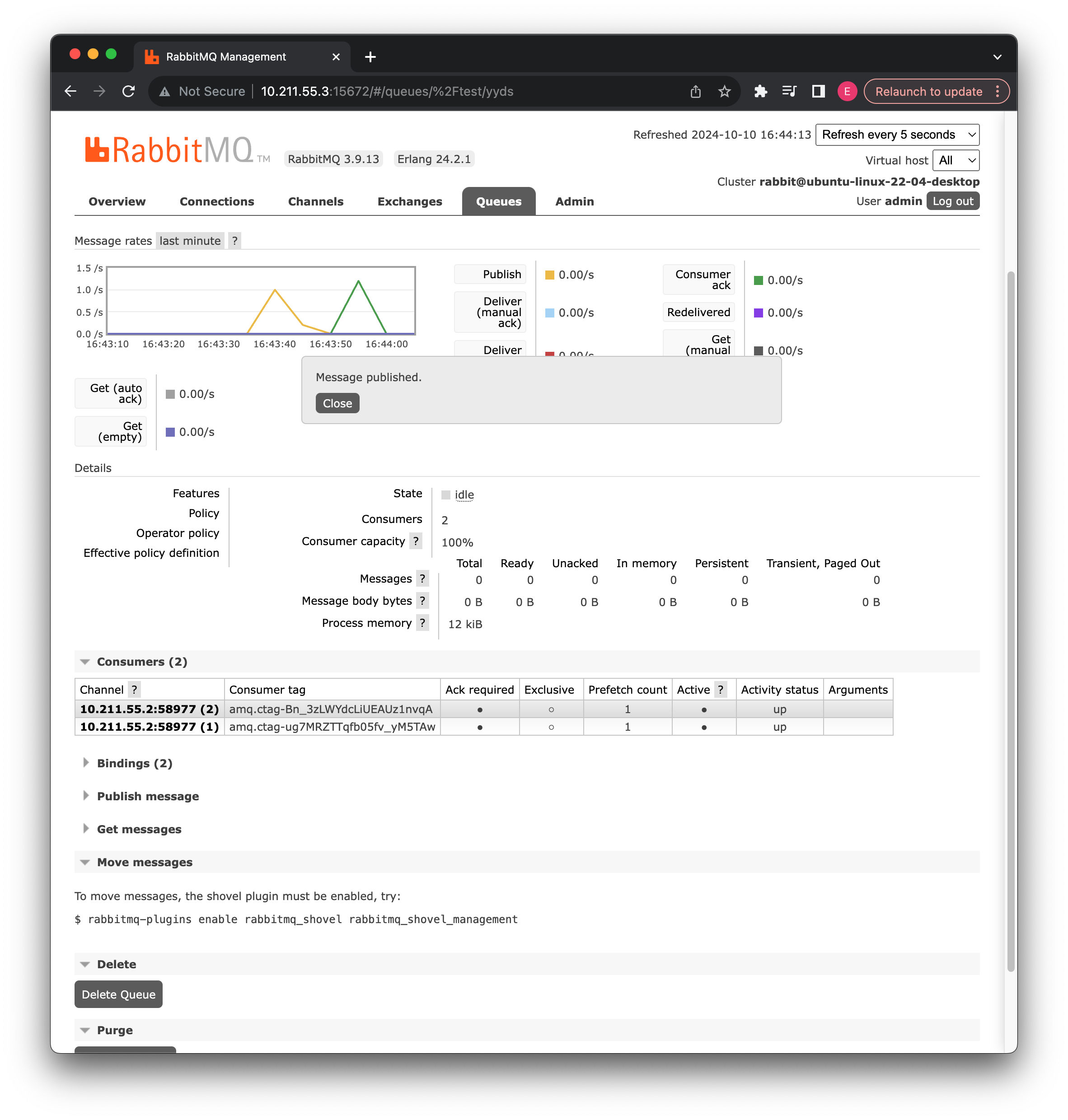The height and width of the screenshot is (1120, 1068).
Task: Click the Delete Queue button
Action: tap(118, 994)
